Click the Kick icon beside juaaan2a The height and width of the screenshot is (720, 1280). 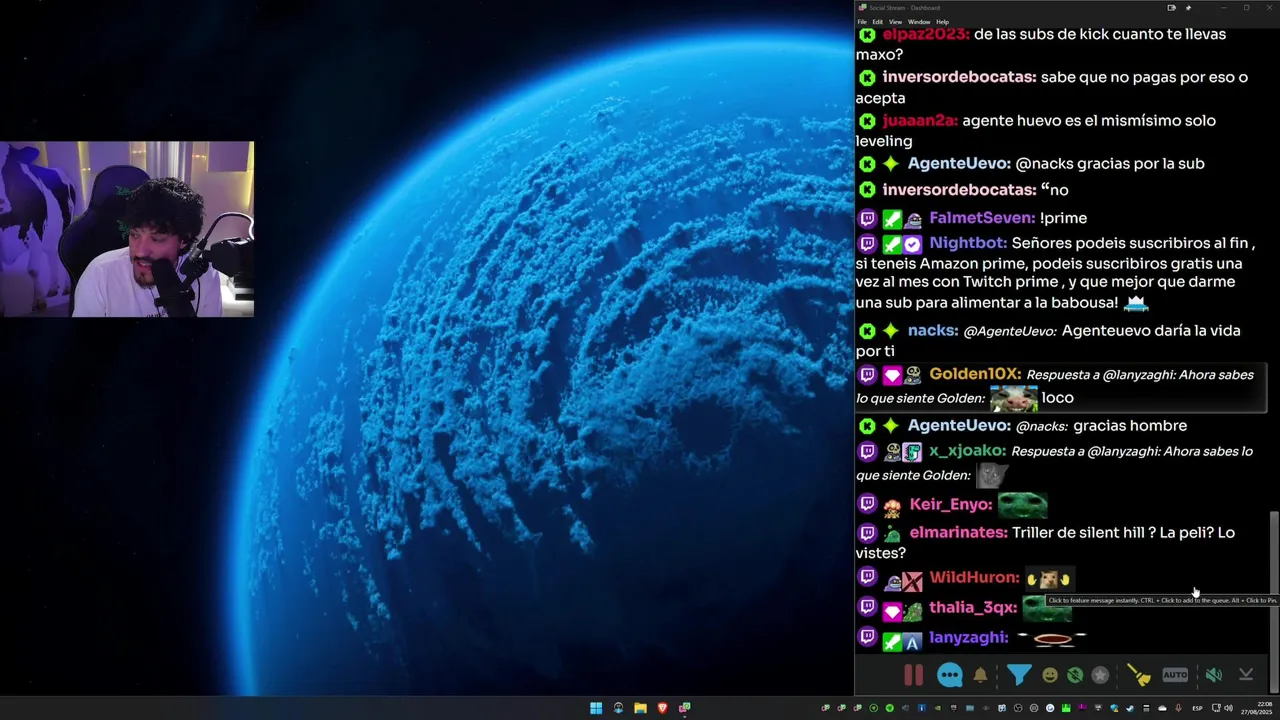867,120
